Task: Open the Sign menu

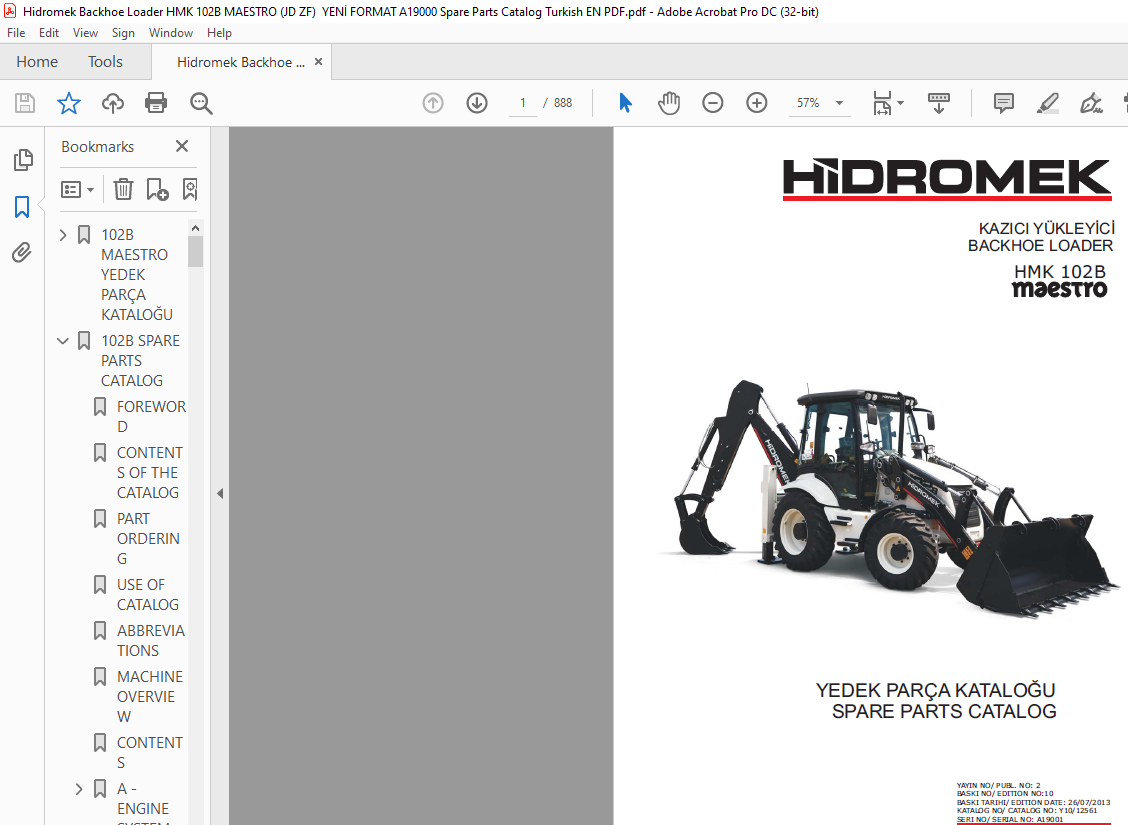Action: coord(123,33)
